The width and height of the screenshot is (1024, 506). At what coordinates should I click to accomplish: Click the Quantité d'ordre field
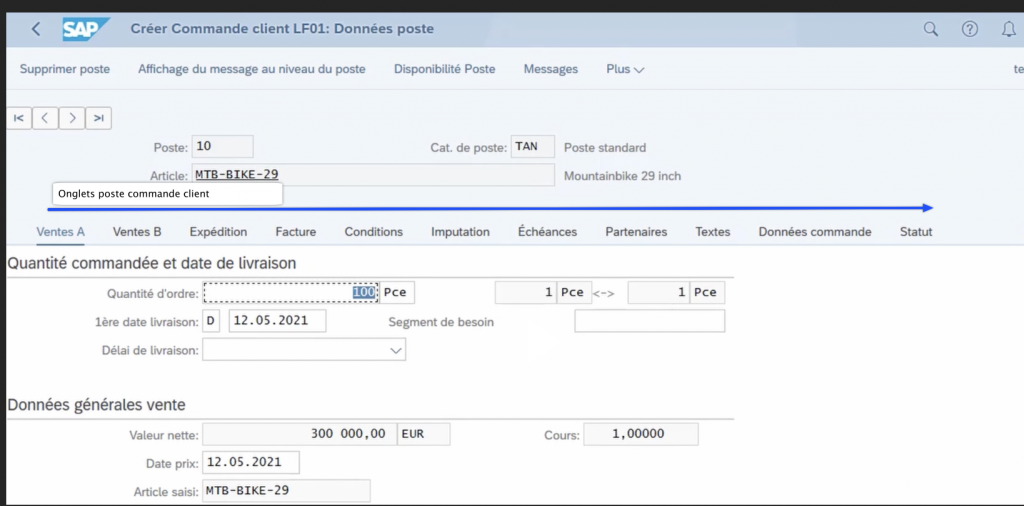[x=290, y=293]
